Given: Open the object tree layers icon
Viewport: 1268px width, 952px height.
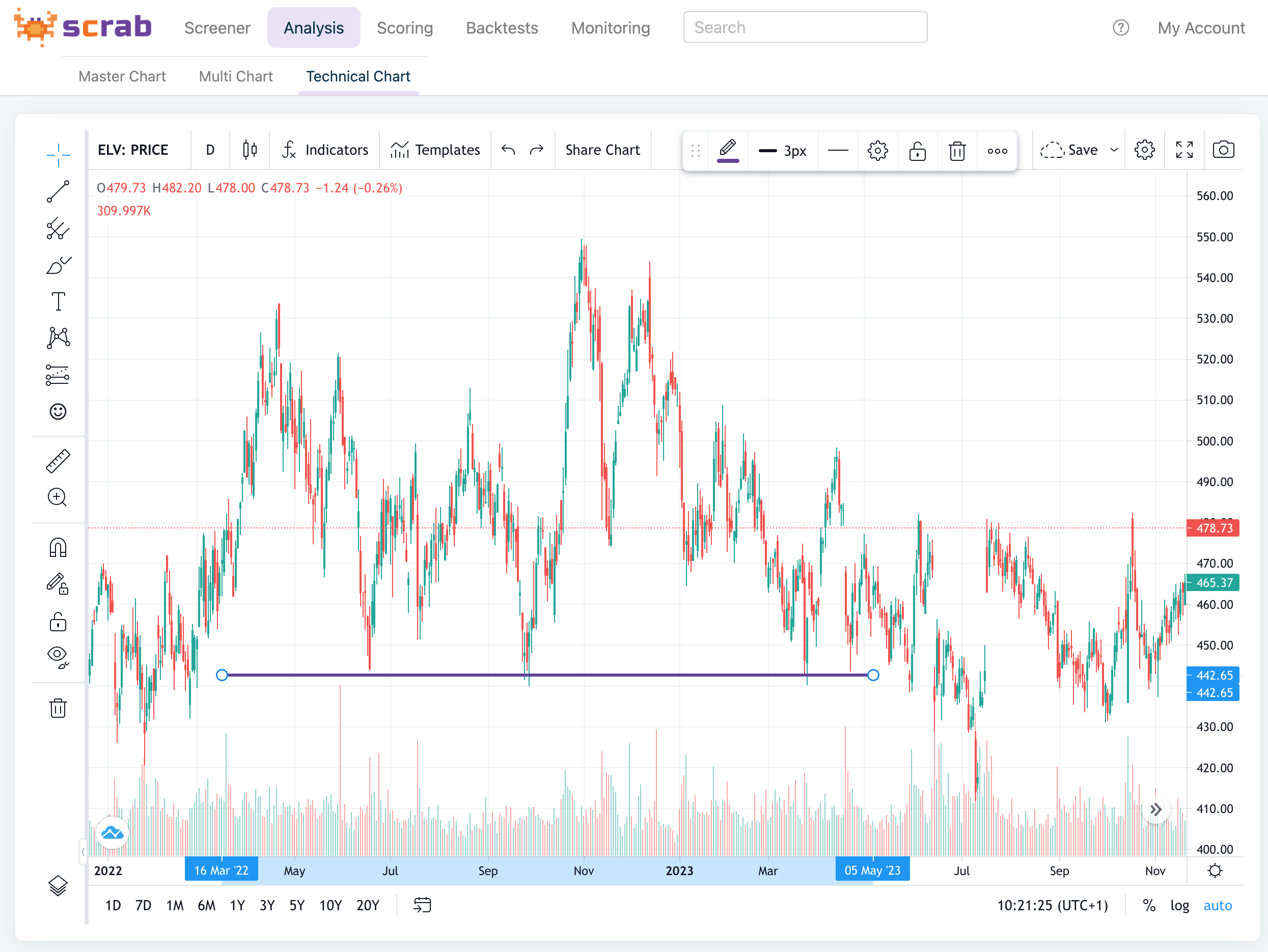Looking at the screenshot, I should pyautogui.click(x=58, y=885).
